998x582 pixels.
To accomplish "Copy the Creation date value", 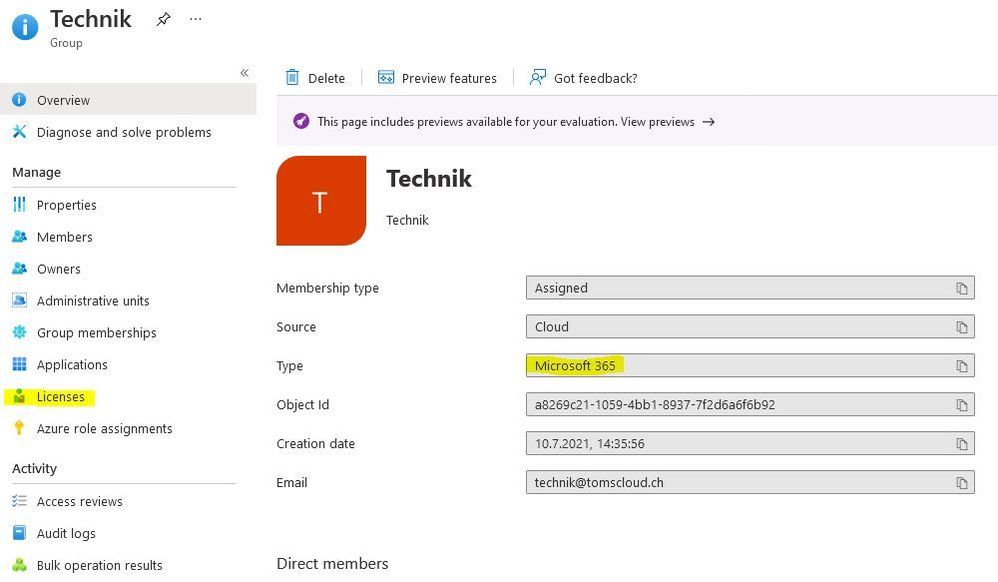I will [961, 444].
